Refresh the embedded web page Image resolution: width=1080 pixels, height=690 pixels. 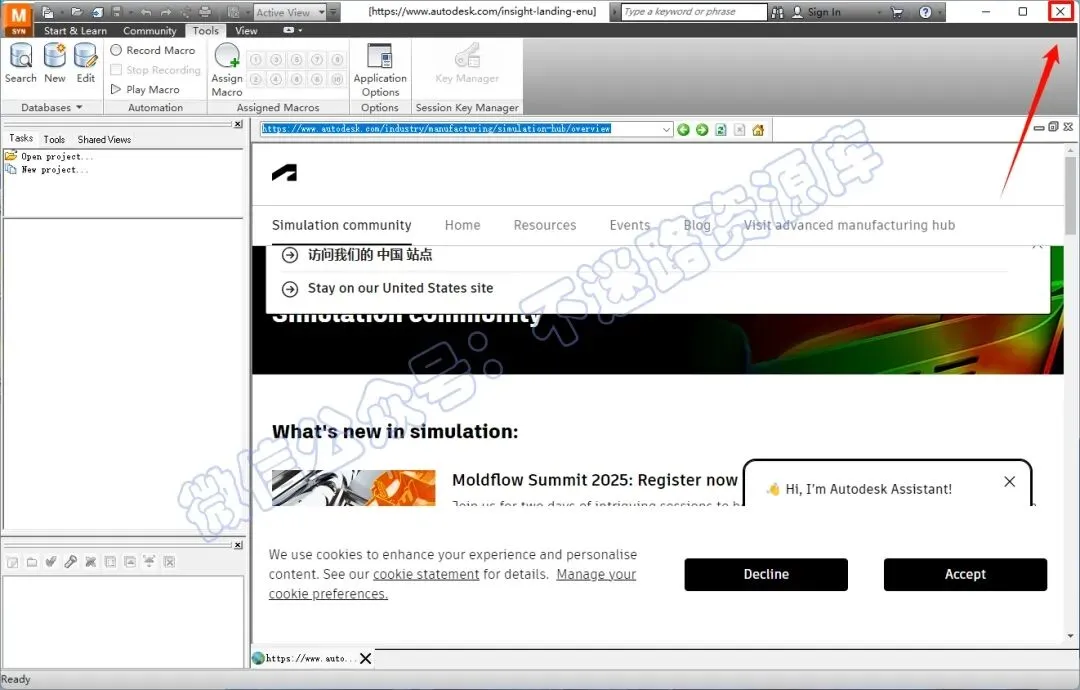(720, 129)
